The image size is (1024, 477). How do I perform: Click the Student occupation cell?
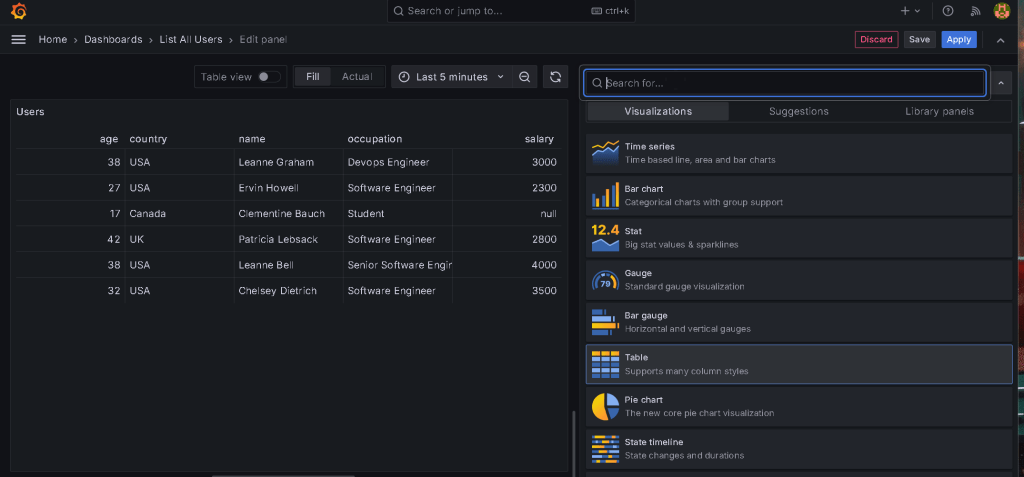click(x=398, y=214)
